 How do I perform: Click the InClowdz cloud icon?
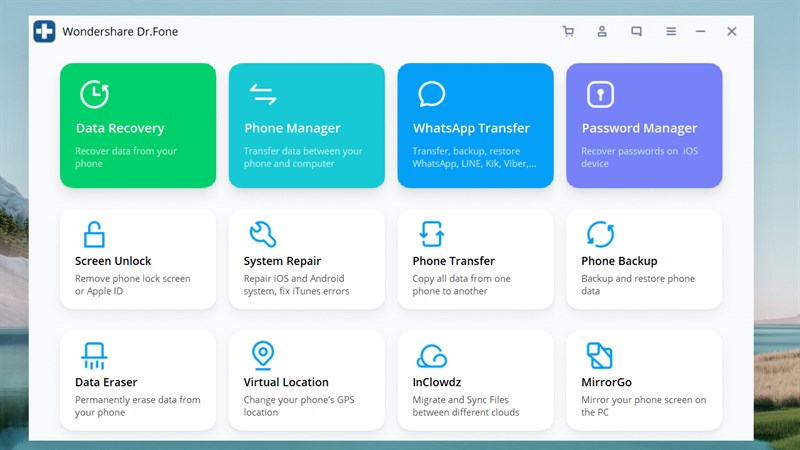(x=432, y=356)
